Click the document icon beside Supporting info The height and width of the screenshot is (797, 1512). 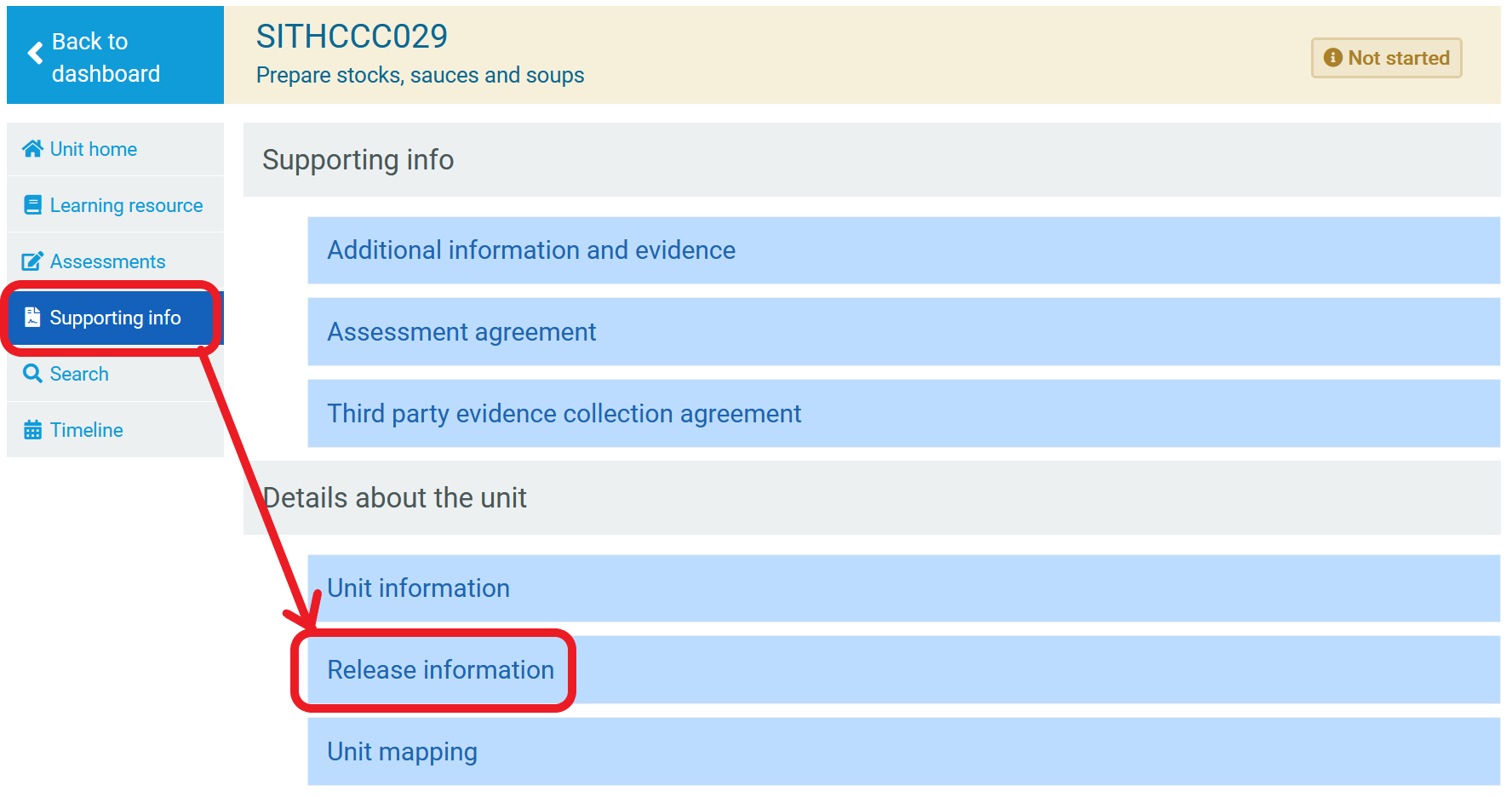click(x=32, y=318)
